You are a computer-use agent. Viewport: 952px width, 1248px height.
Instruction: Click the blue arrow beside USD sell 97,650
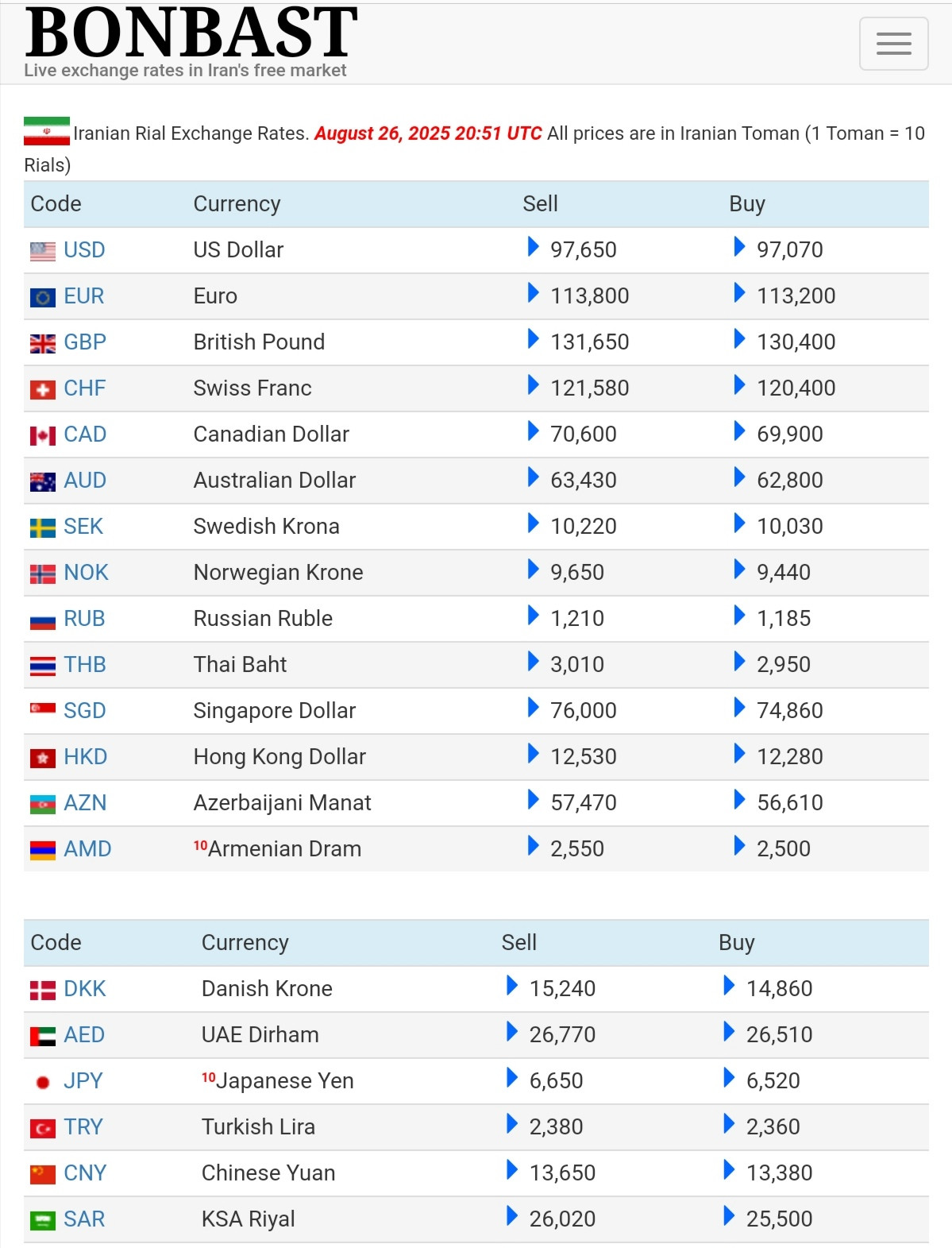pyautogui.click(x=534, y=247)
